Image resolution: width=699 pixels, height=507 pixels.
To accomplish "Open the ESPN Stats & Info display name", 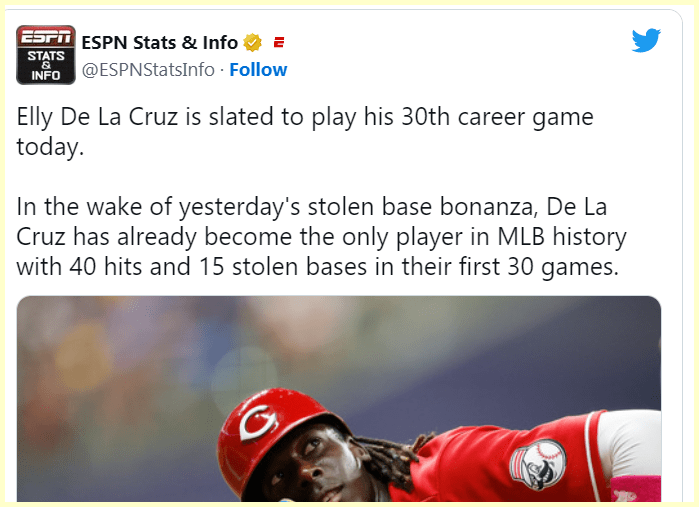I will click(159, 42).
